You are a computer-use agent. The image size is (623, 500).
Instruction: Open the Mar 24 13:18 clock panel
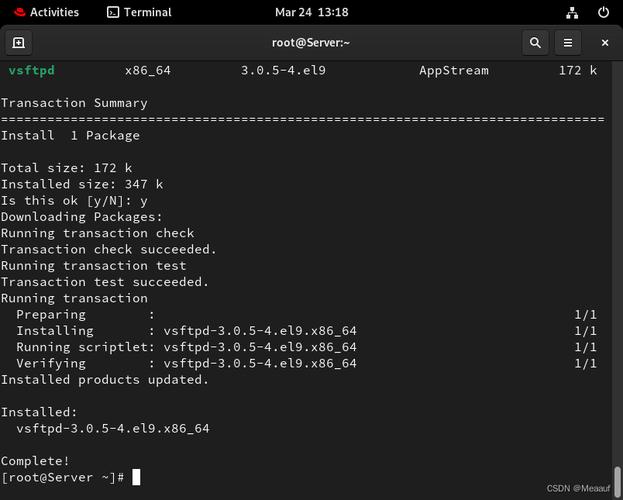(311, 13)
